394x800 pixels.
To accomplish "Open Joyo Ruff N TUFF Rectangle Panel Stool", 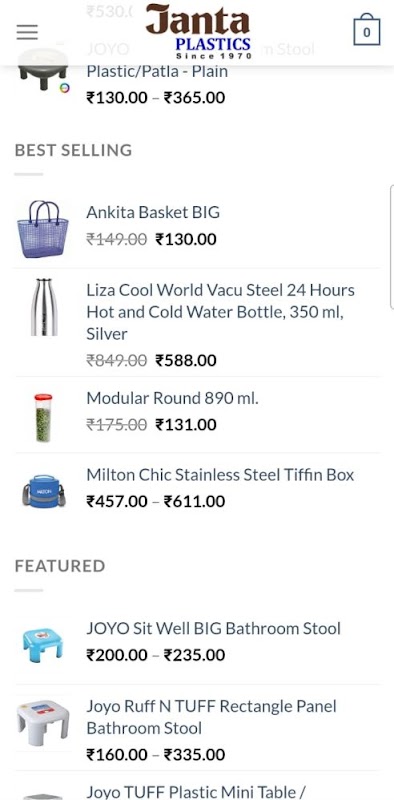I will (x=211, y=717).
